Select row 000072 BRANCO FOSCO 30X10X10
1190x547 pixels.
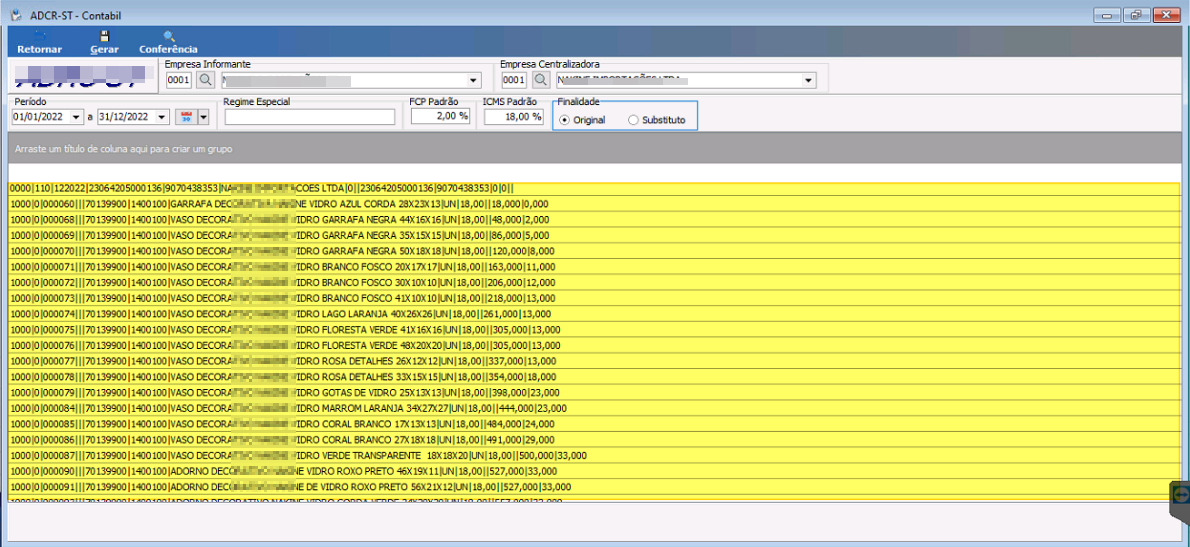click(x=593, y=282)
